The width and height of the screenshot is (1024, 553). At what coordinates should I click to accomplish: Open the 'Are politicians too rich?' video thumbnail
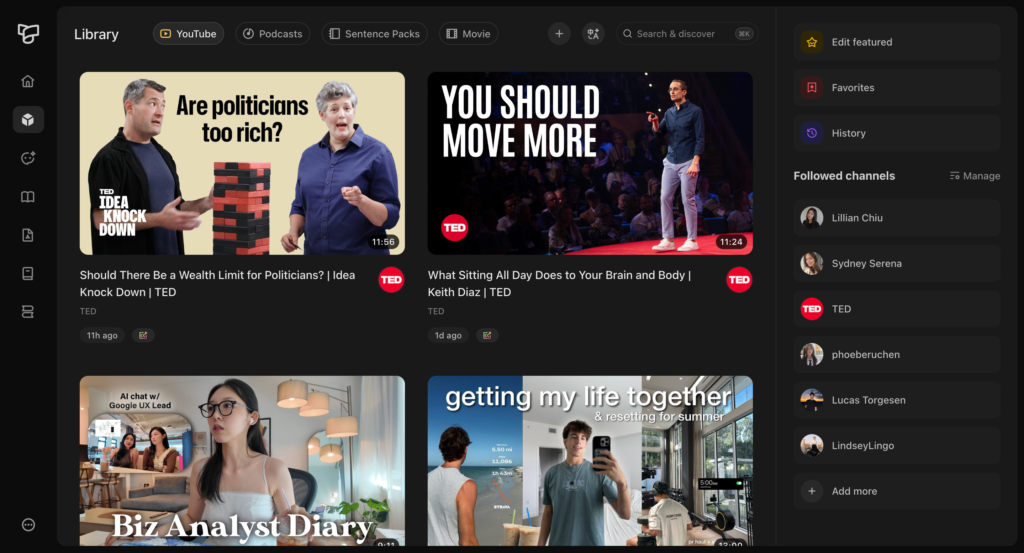[x=242, y=163]
